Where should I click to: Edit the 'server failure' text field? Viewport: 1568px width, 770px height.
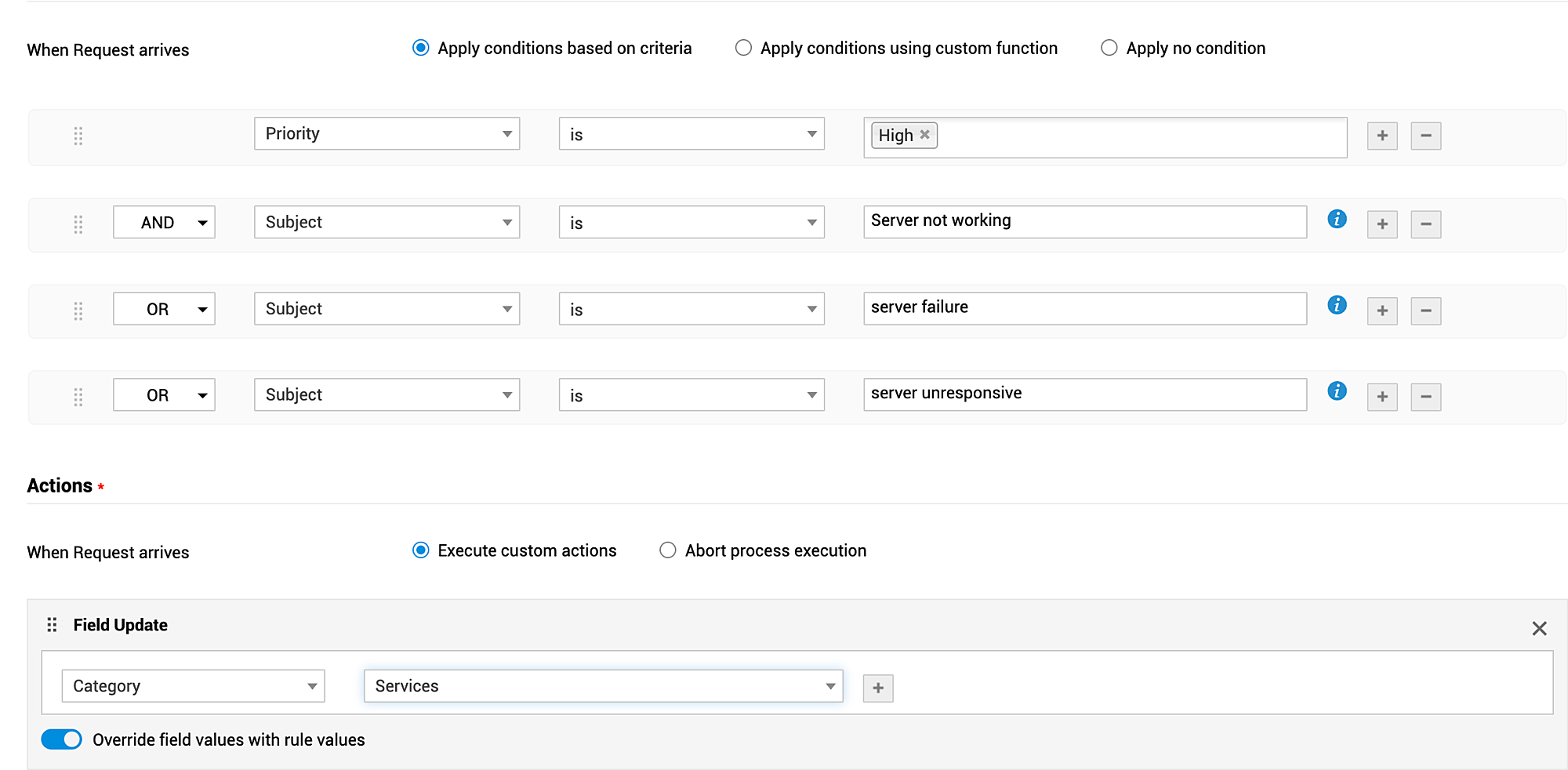[x=1085, y=308]
